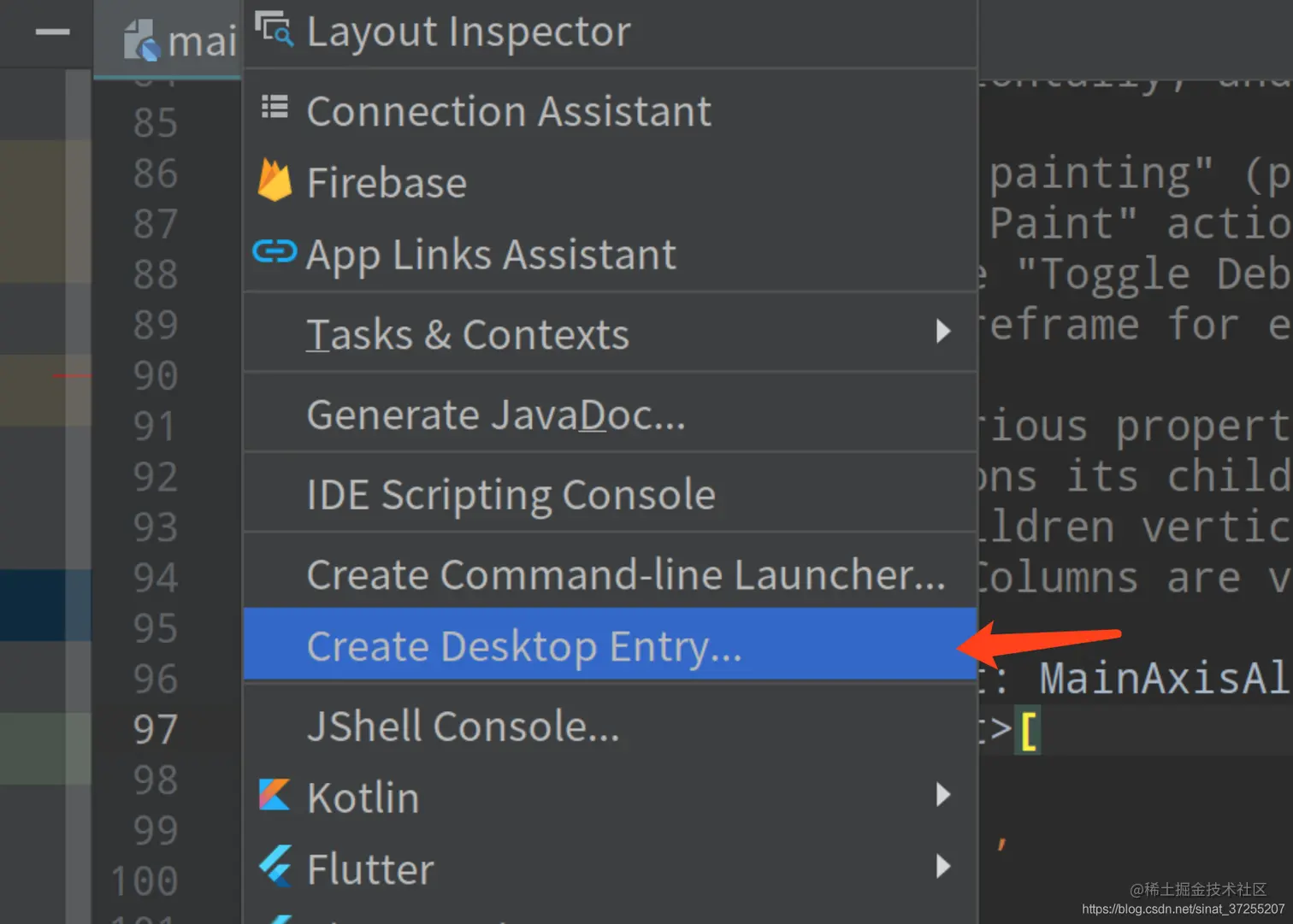Open JShell Console entry
The height and width of the screenshot is (924, 1293).
[x=463, y=727]
